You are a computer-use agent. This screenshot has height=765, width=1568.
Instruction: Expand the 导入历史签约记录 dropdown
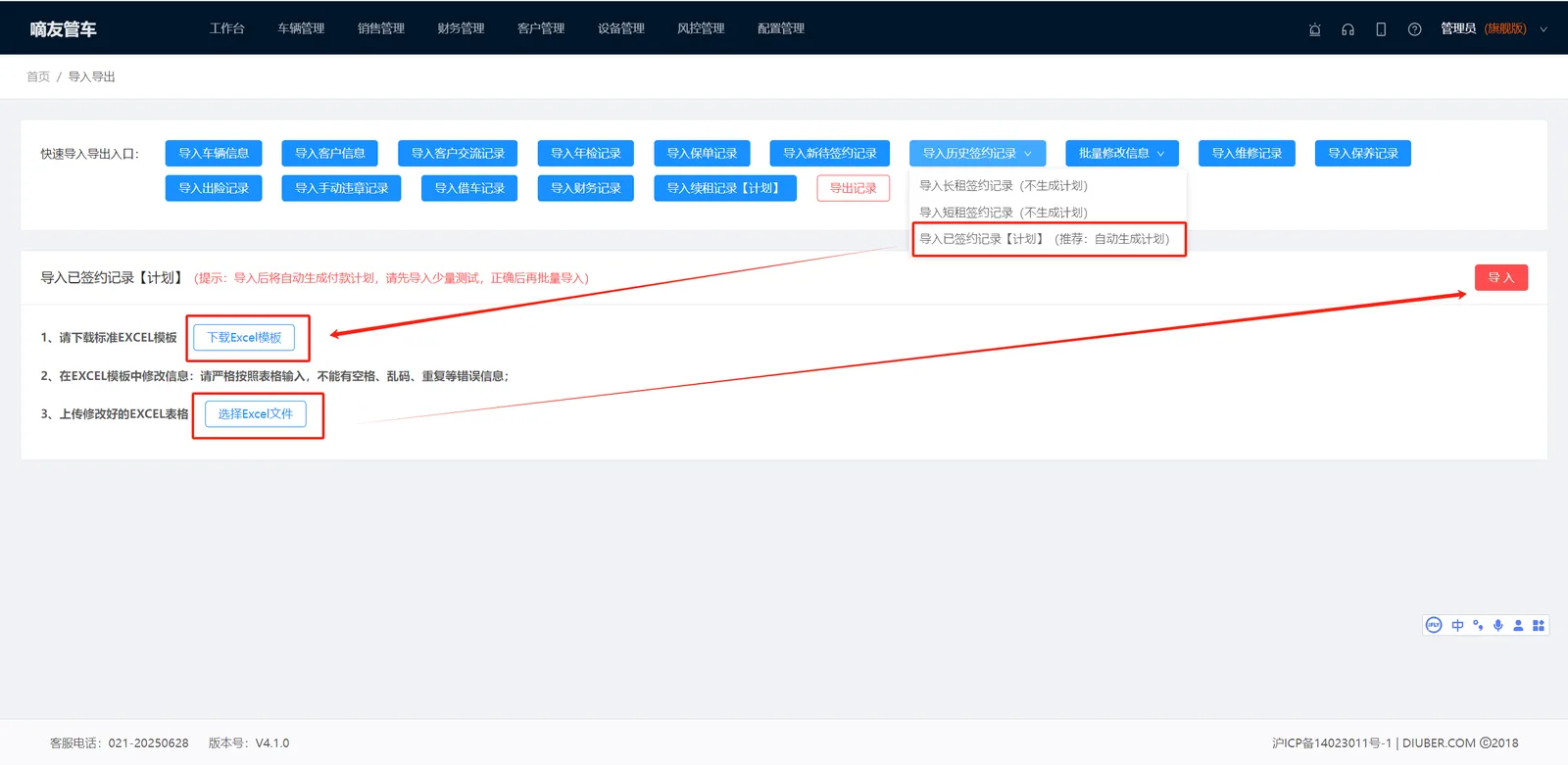click(977, 153)
